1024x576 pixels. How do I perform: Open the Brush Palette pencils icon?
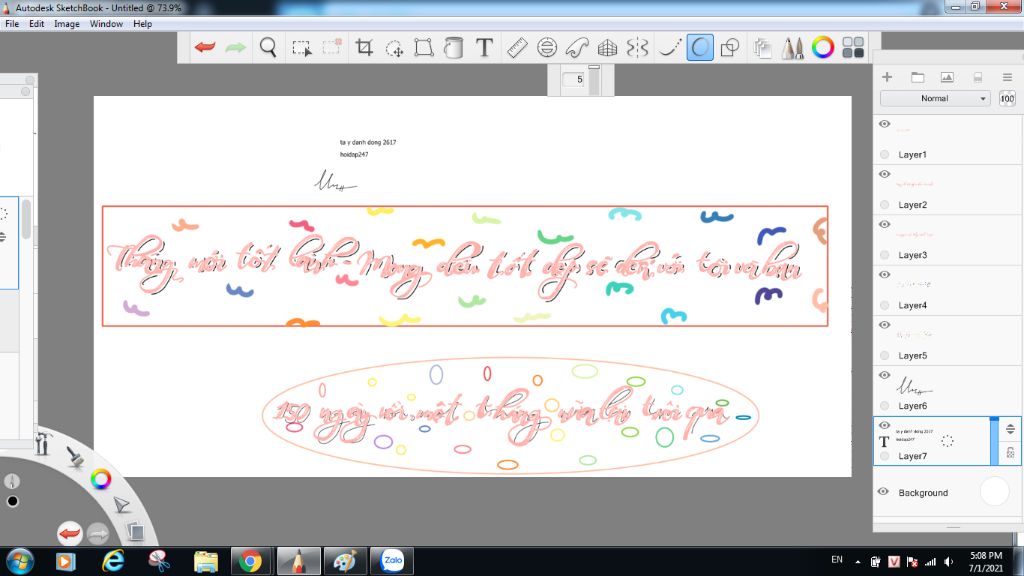point(792,48)
